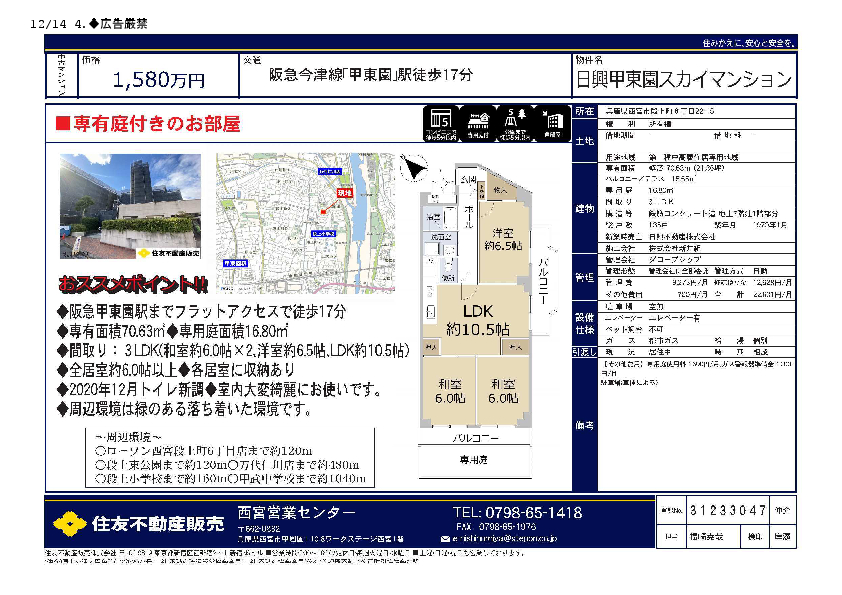The height and width of the screenshot is (595, 842).
Task: Click the 西宮営業センター office name
Action: (297, 512)
